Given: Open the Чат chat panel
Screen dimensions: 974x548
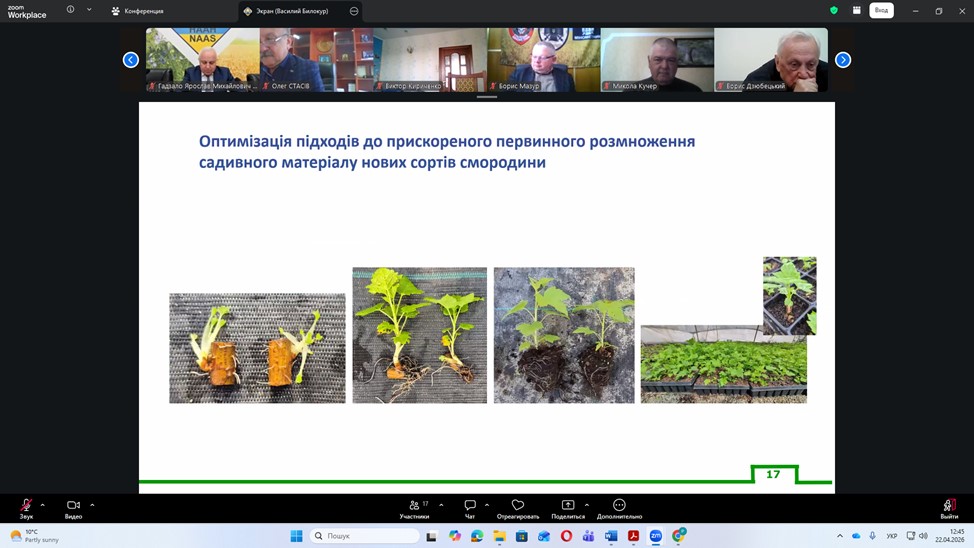Looking at the screenshot, I should click(470, 507).
